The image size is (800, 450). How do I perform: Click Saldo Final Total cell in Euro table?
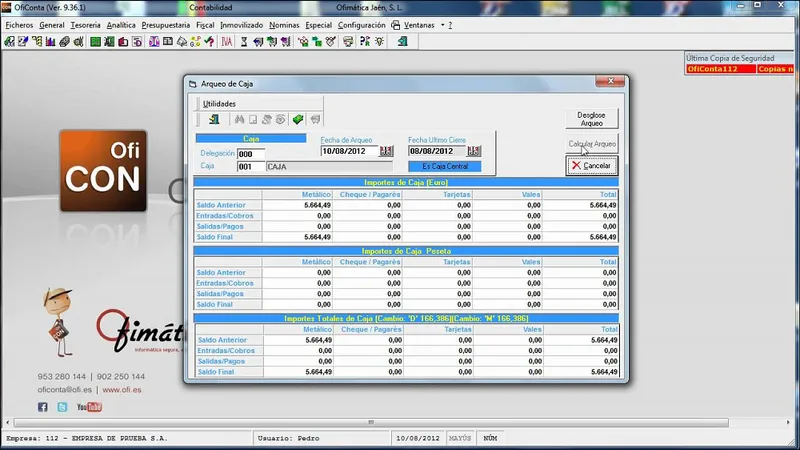click(x=580, y=237)
